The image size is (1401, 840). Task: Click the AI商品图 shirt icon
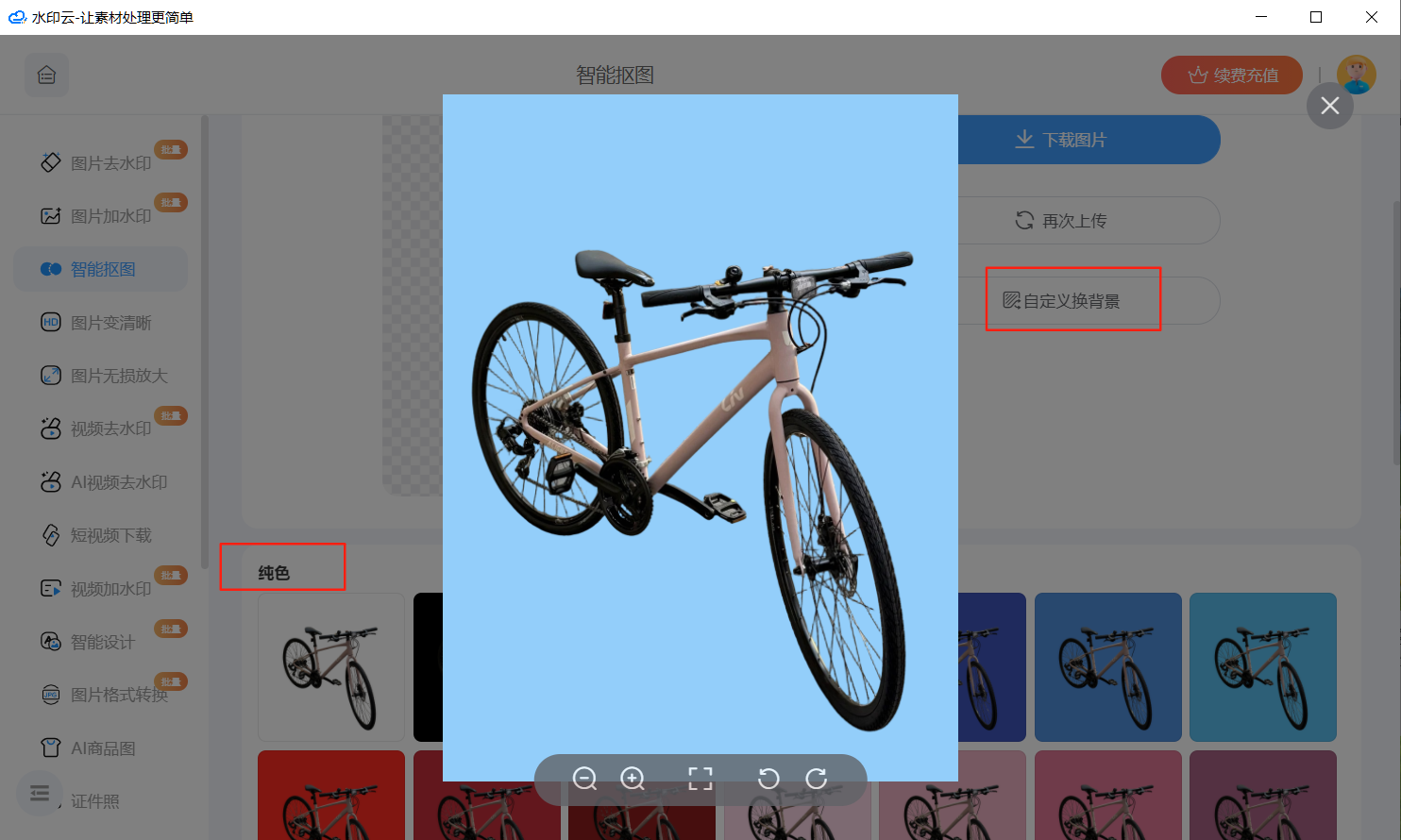pos(51,748)
